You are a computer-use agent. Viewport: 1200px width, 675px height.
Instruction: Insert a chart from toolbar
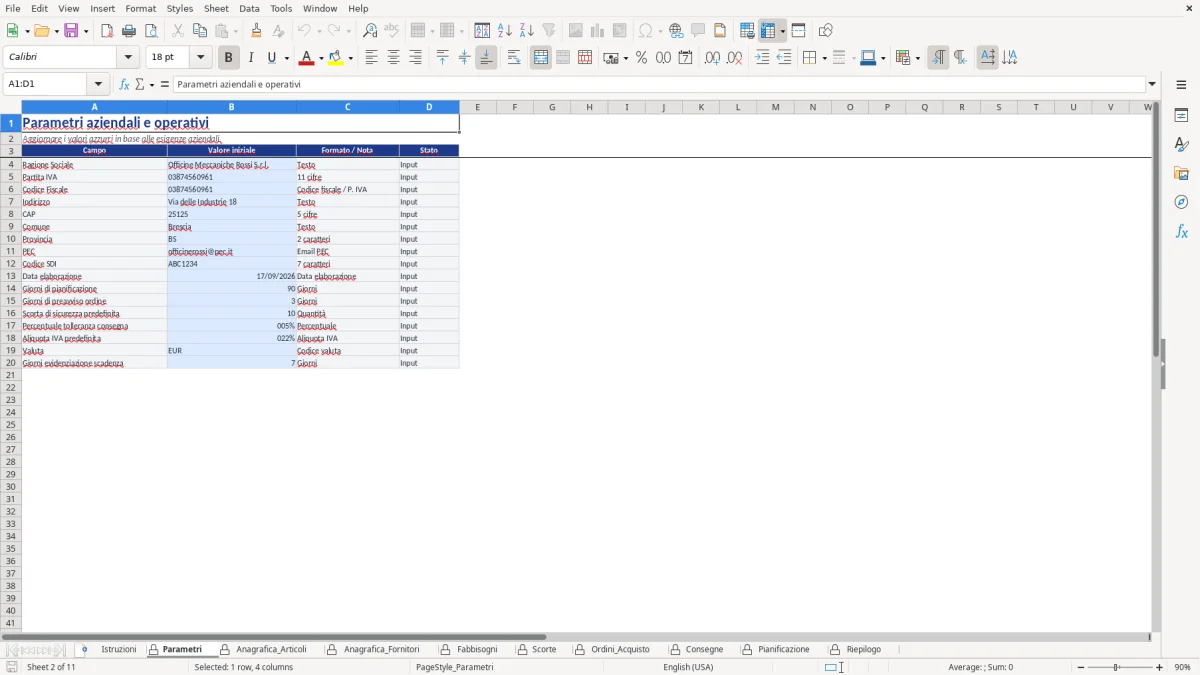click(x=598, y=31)
